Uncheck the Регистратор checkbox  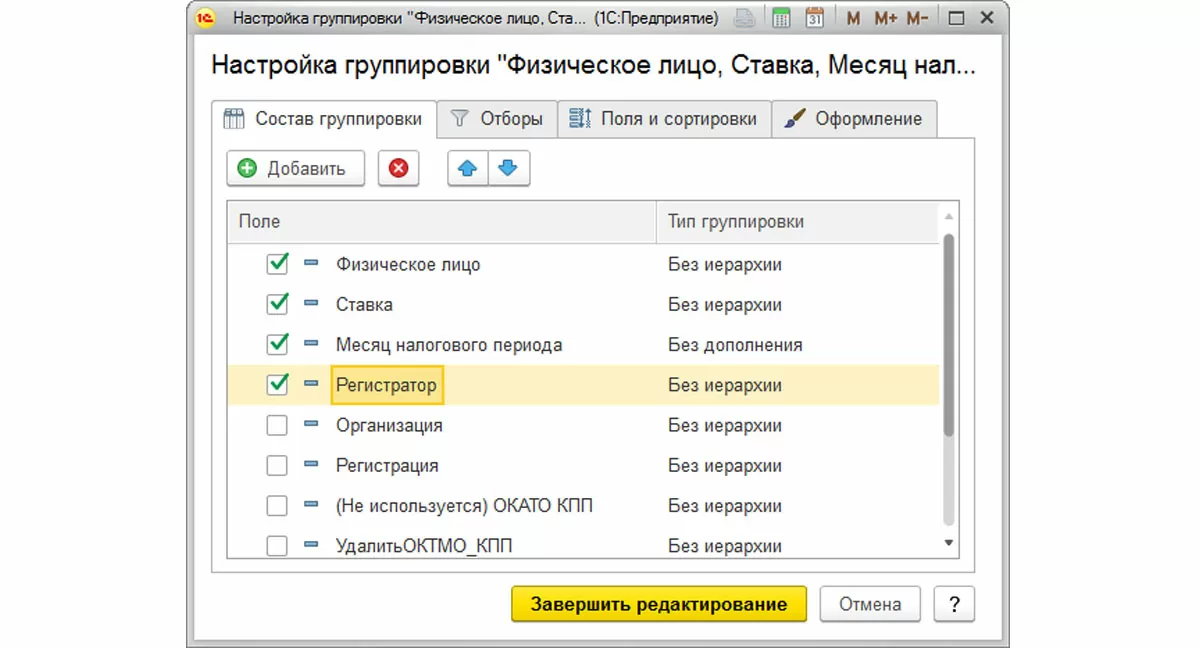point(277,384)
